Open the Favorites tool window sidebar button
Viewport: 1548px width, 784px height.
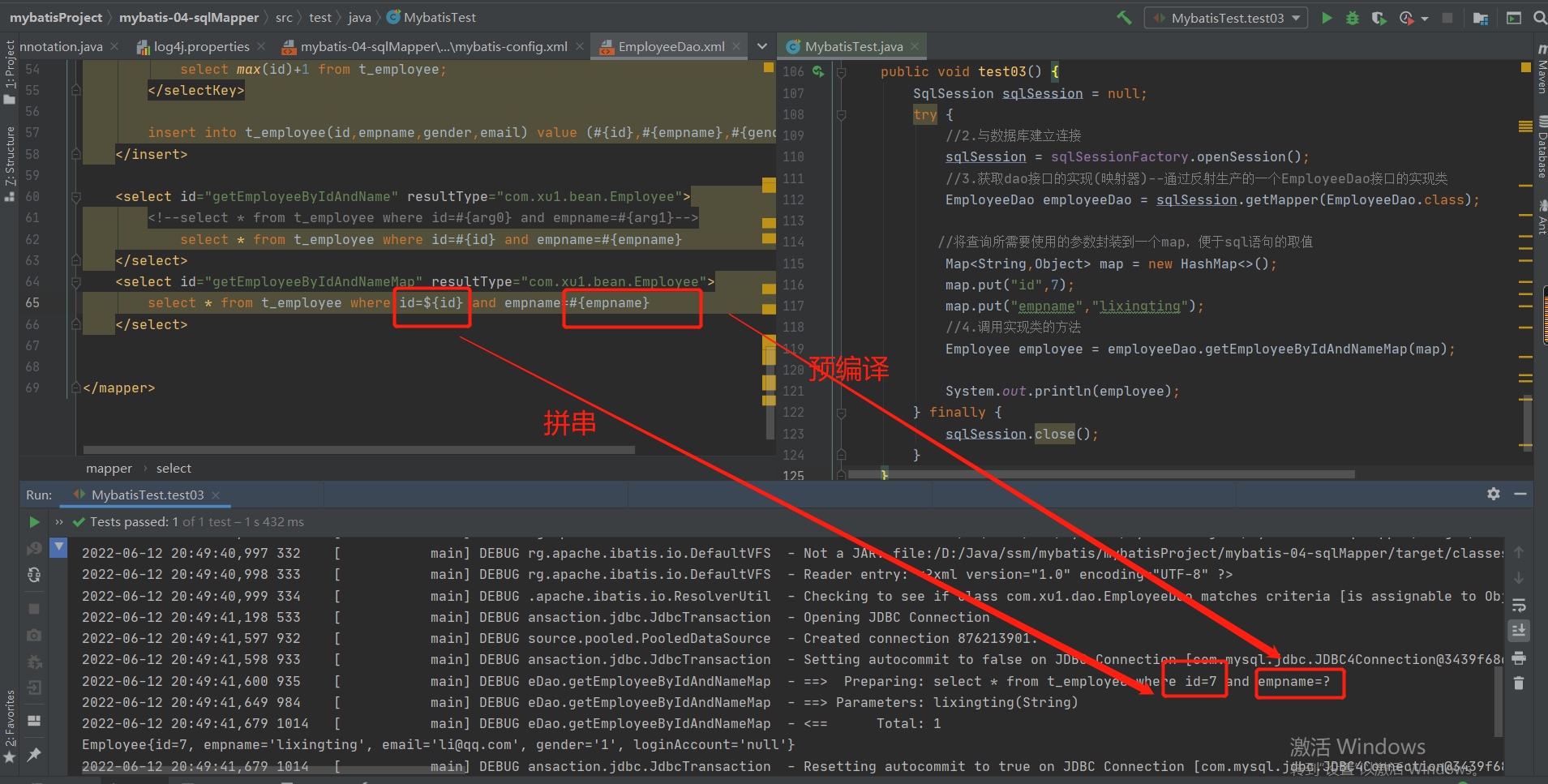point(10,726)
